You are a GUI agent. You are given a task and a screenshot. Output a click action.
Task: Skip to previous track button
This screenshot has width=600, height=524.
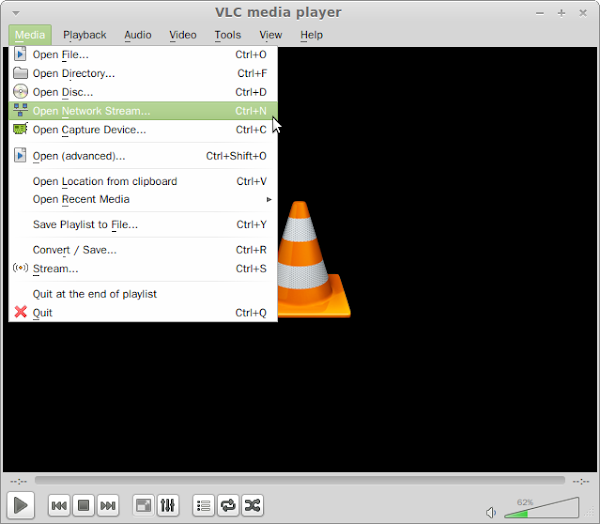tap(59, 506)
